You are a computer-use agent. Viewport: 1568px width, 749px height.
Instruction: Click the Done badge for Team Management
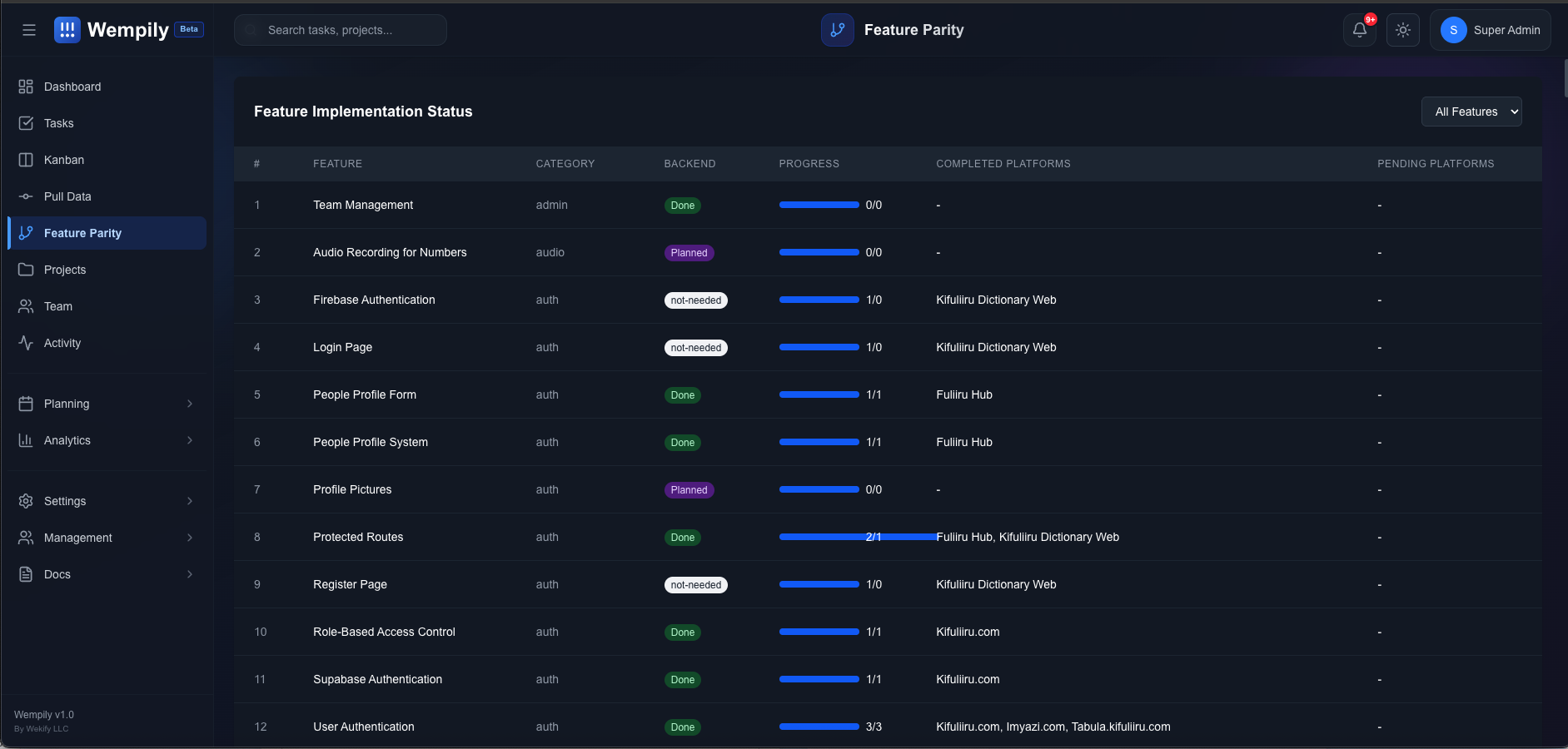tap(682, 206)
